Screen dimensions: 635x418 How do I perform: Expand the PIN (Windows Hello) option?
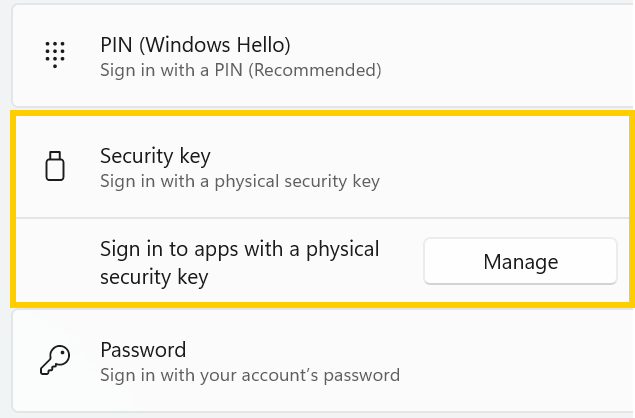tap(320, 56)
